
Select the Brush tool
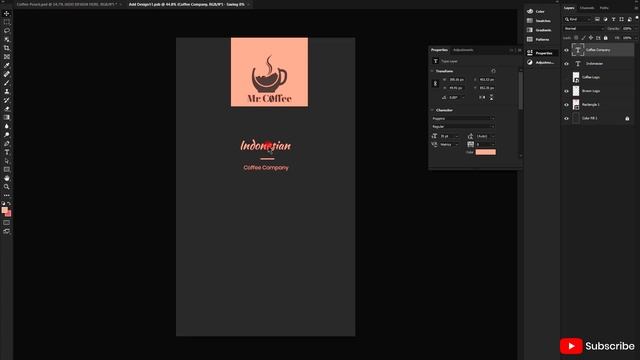(7, 83)
